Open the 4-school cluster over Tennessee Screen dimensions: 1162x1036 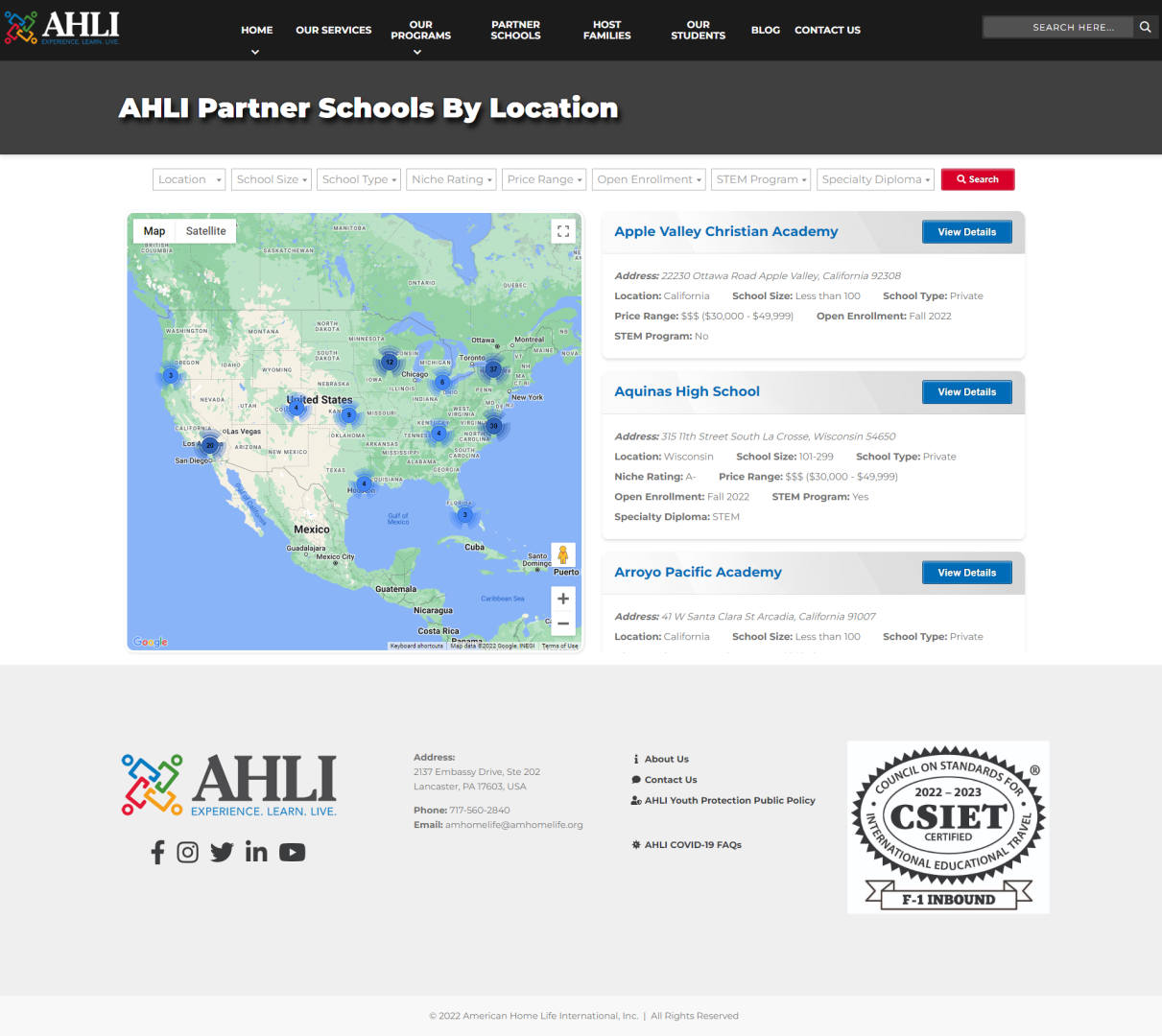click(439, 434)
